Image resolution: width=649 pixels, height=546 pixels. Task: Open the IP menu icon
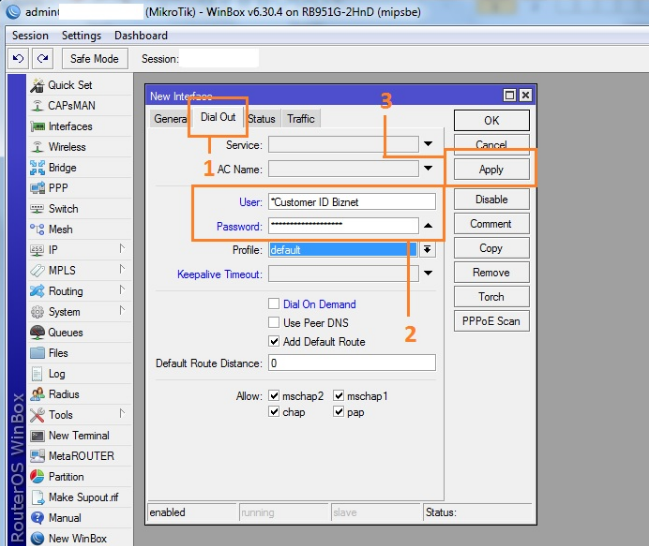click(x=37, y=250)
